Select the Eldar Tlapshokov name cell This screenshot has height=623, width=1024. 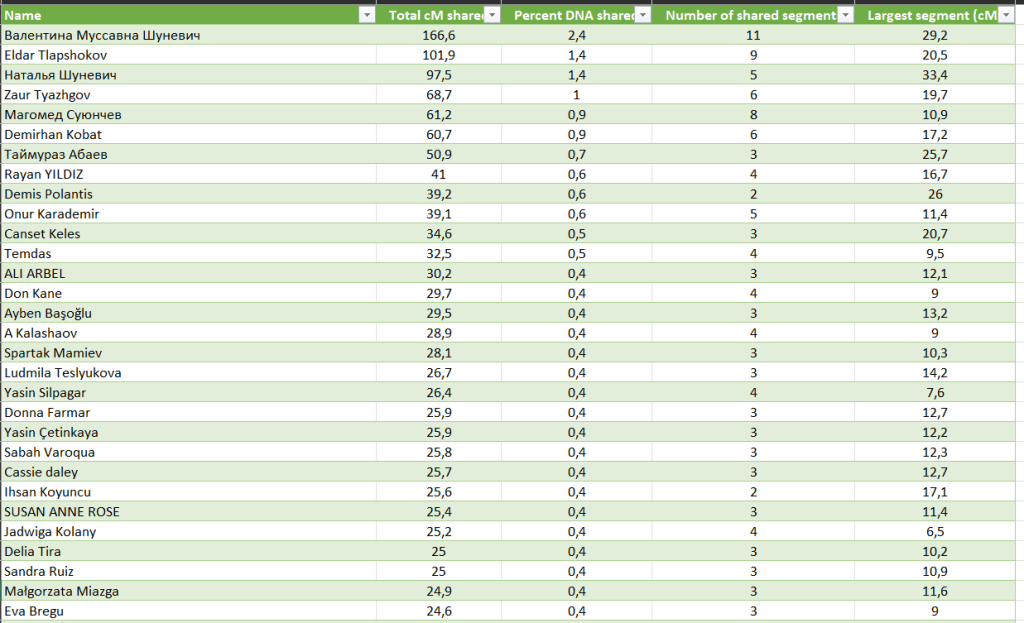[56, 55]
